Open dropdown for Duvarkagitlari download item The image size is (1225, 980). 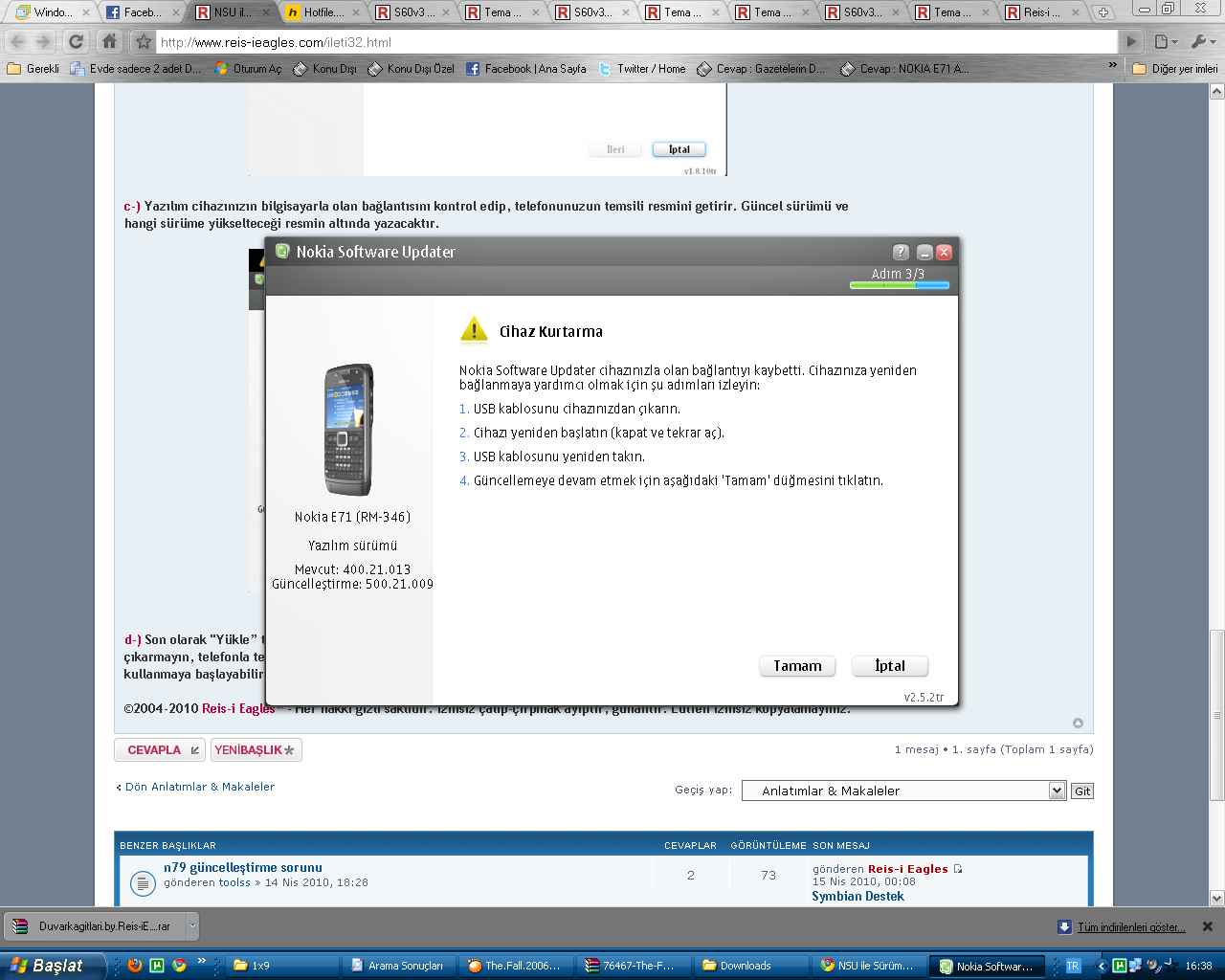[x=191, y=925]
